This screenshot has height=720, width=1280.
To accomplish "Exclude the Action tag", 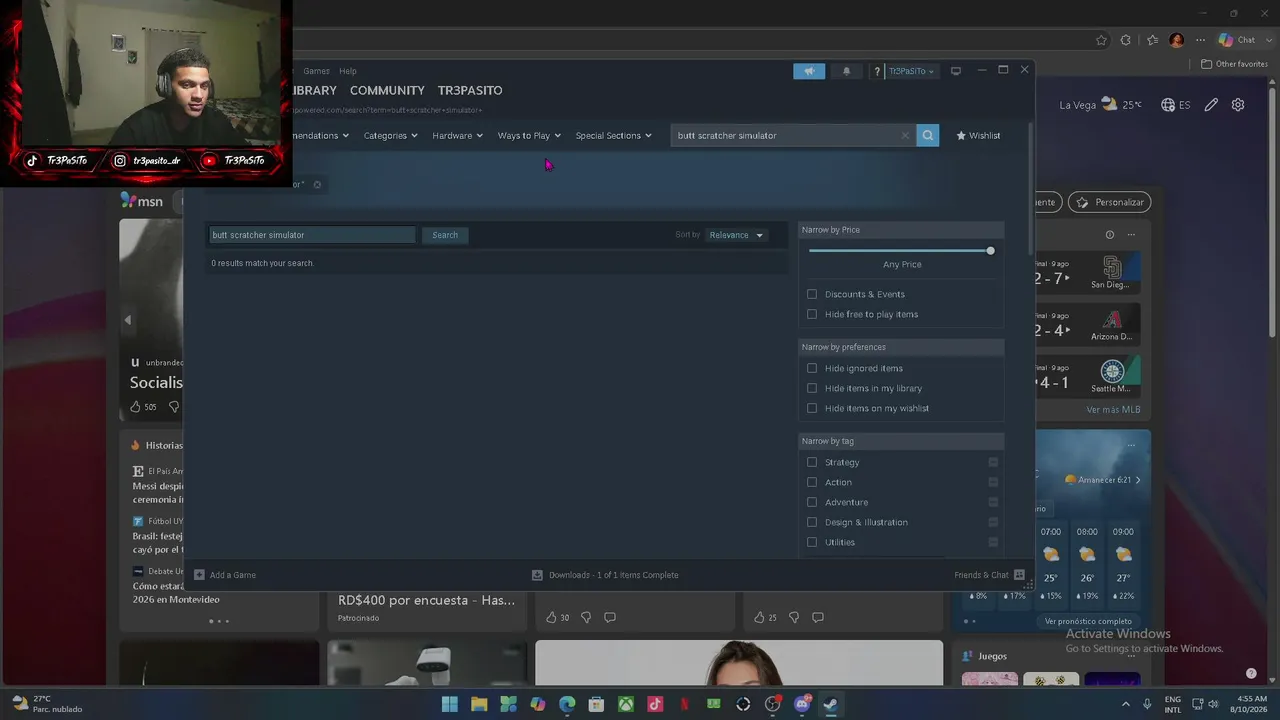I will (993, 482).
